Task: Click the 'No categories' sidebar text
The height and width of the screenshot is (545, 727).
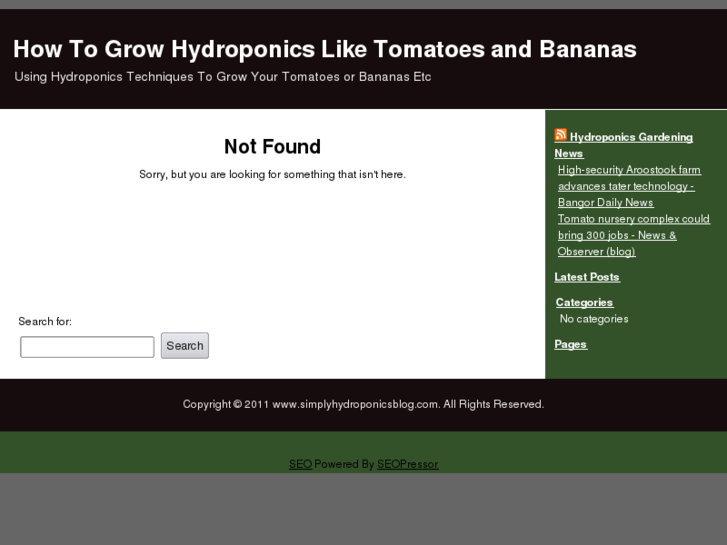Action: (x=594, y=319)
